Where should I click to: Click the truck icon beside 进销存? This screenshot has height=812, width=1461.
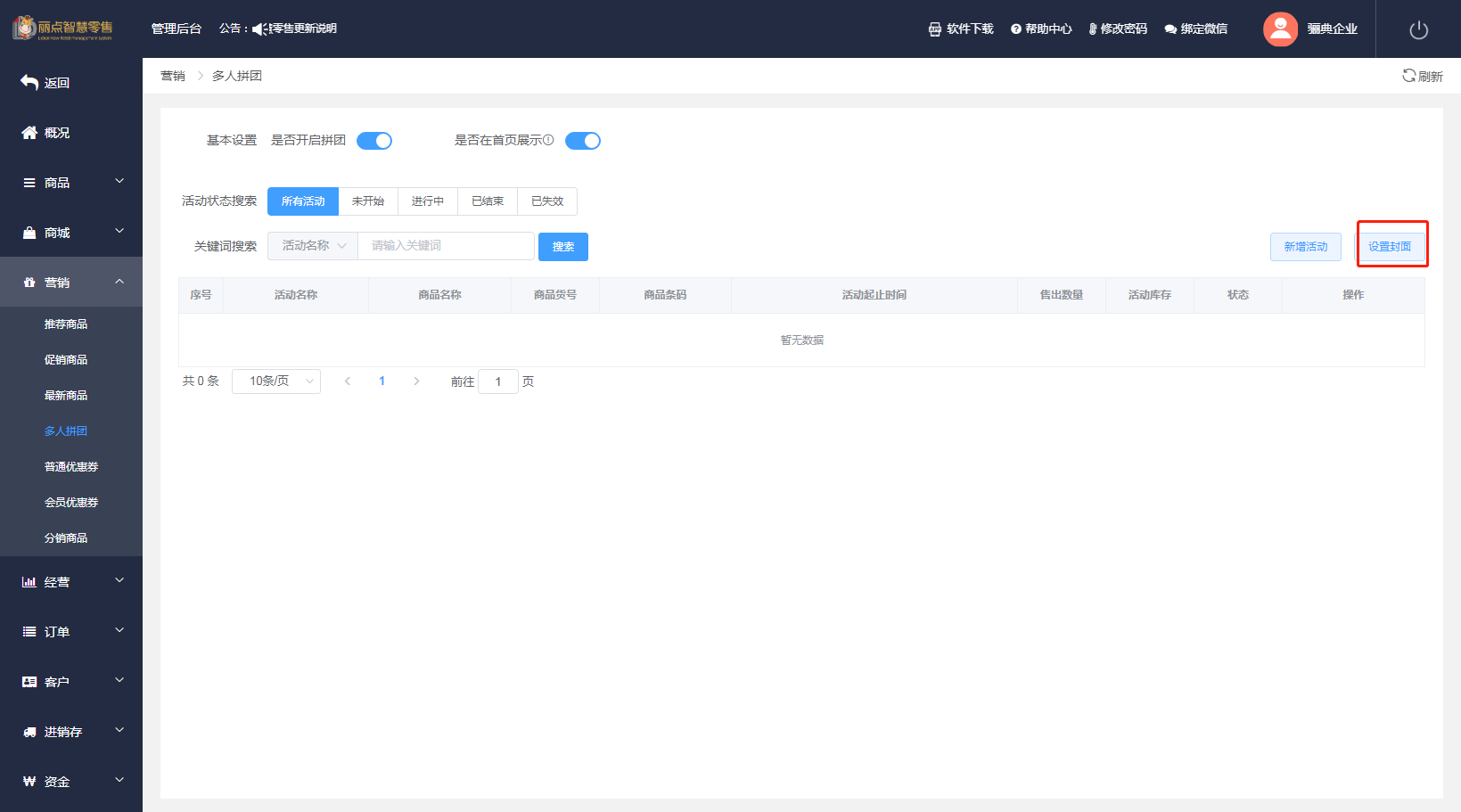coord(29,731)
